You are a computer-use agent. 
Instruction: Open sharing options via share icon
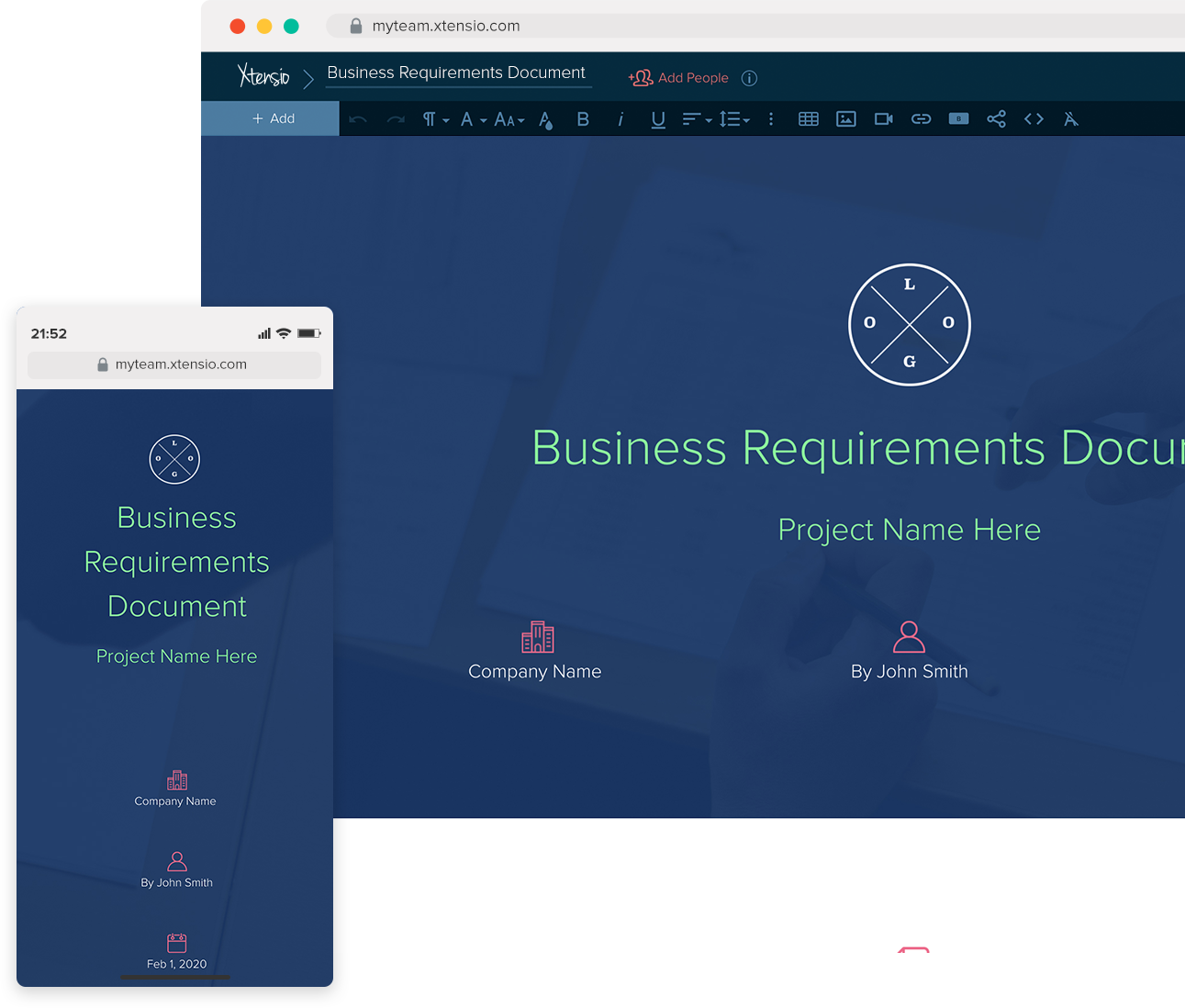tap(996, 118)
